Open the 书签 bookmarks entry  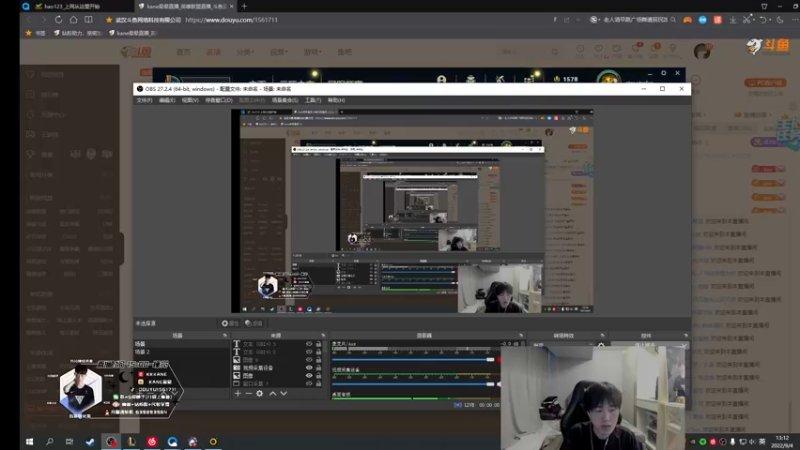36,33
